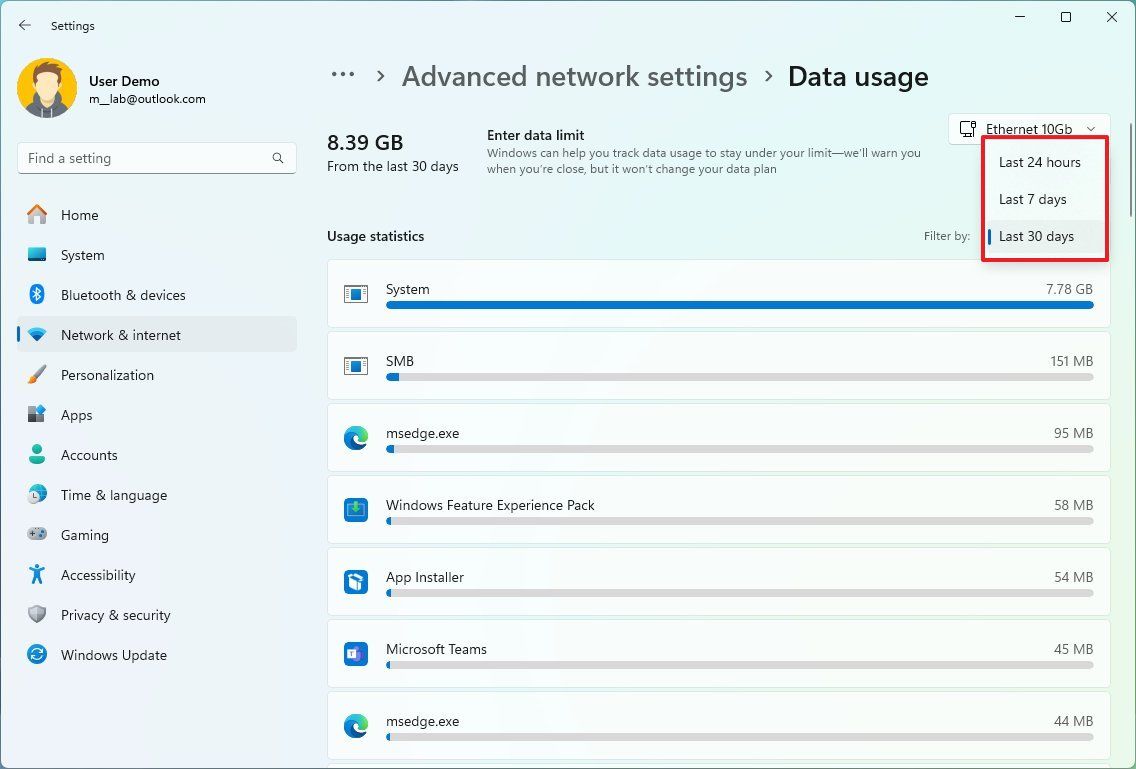Screen dimensions: 1136x769
Task: Open Windows Update settings
Action: point(113,655)
